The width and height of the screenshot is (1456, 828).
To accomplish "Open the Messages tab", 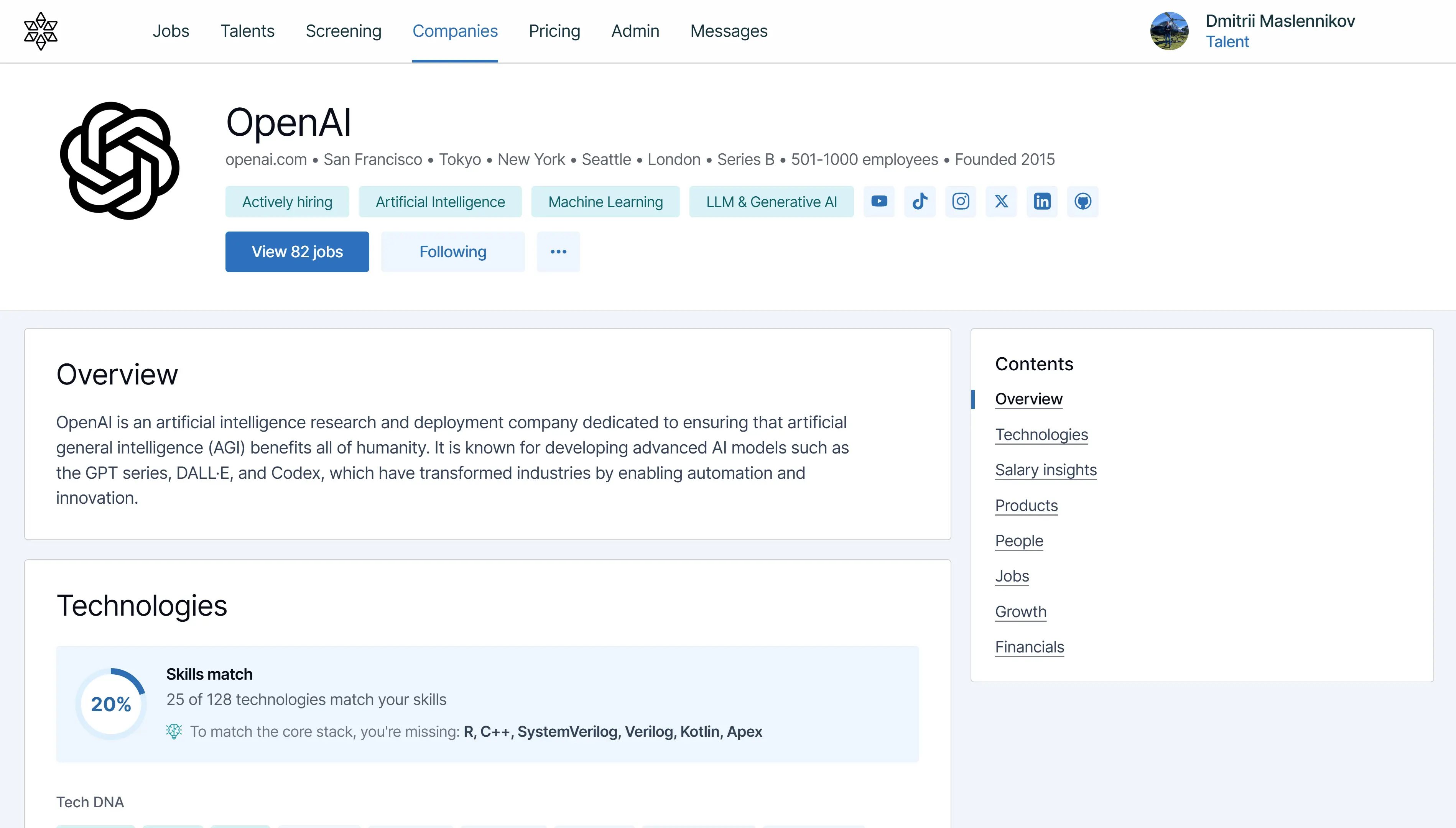I will (x=729, y=31).
